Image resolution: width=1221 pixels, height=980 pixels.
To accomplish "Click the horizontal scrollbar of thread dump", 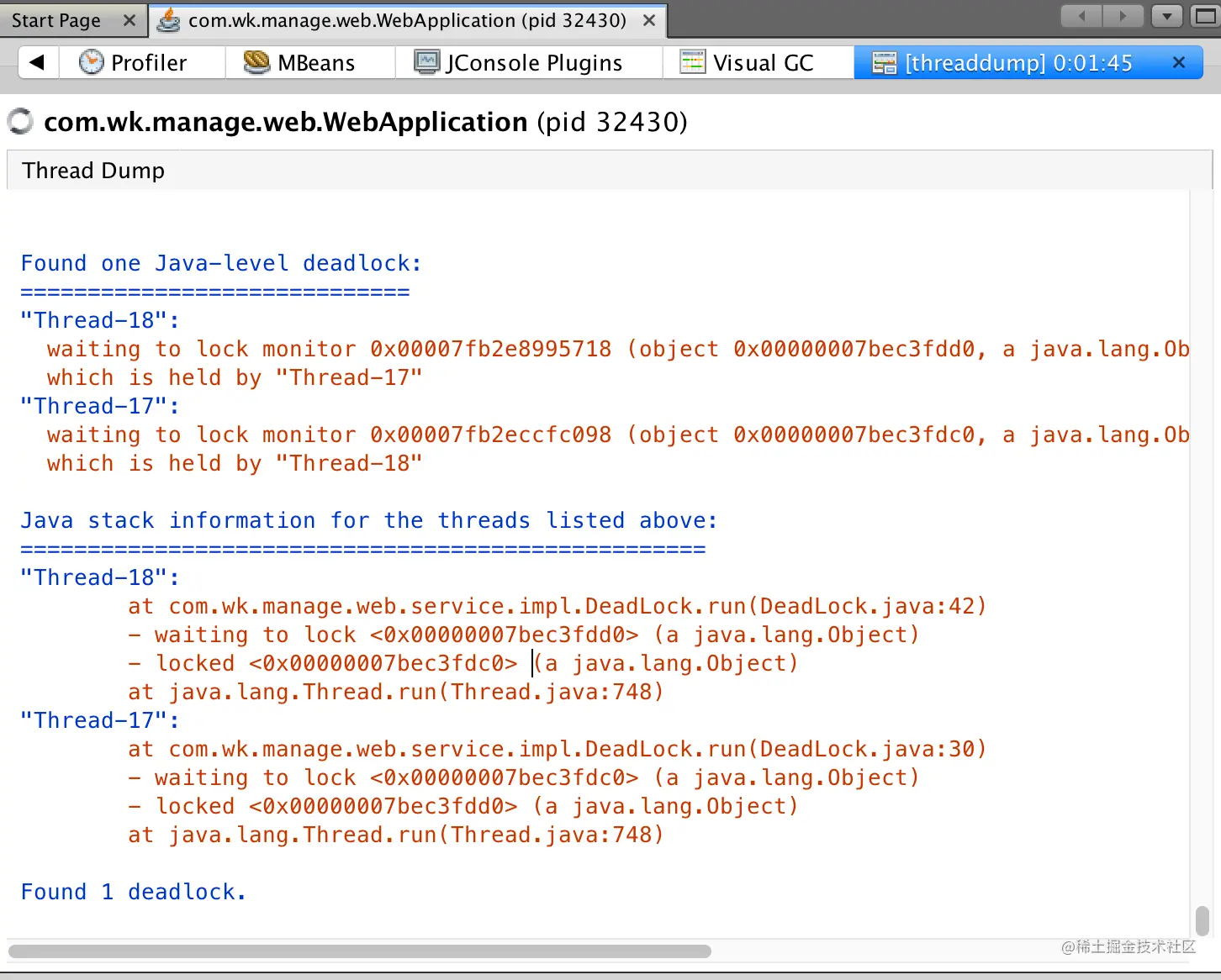I will (x=360, y=951).
